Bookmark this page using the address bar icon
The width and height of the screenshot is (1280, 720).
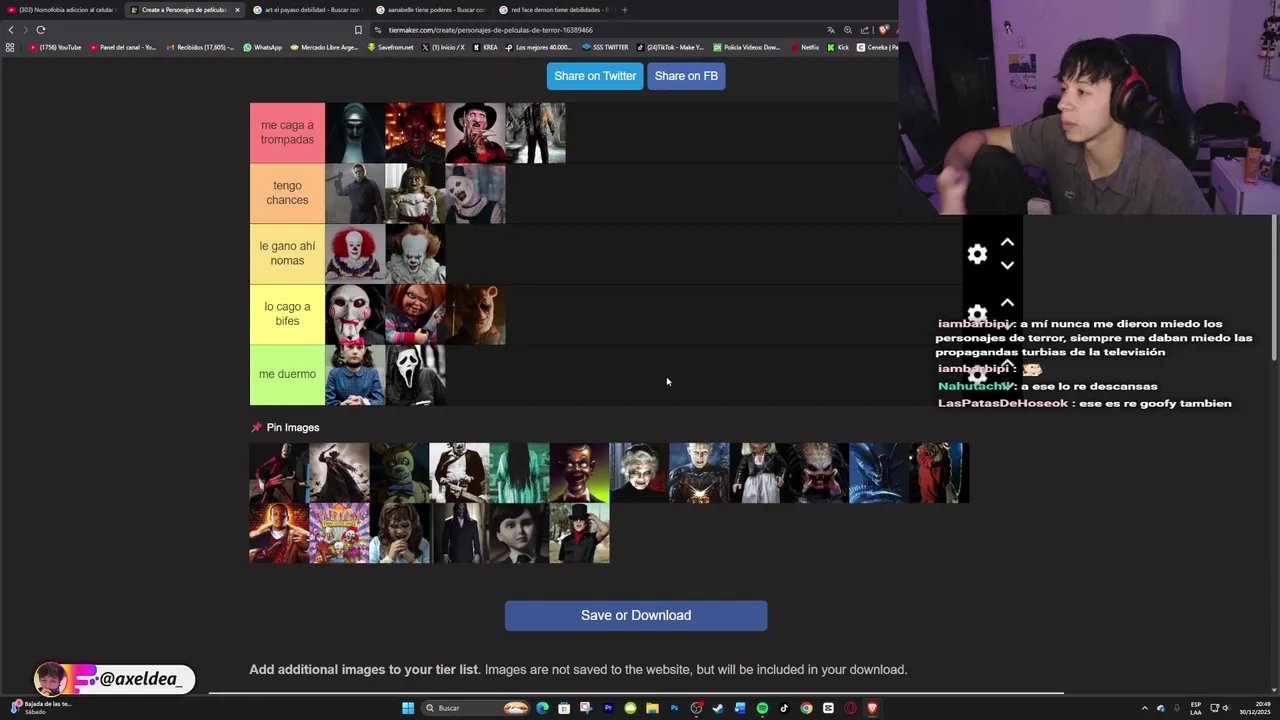click(358, 30)
